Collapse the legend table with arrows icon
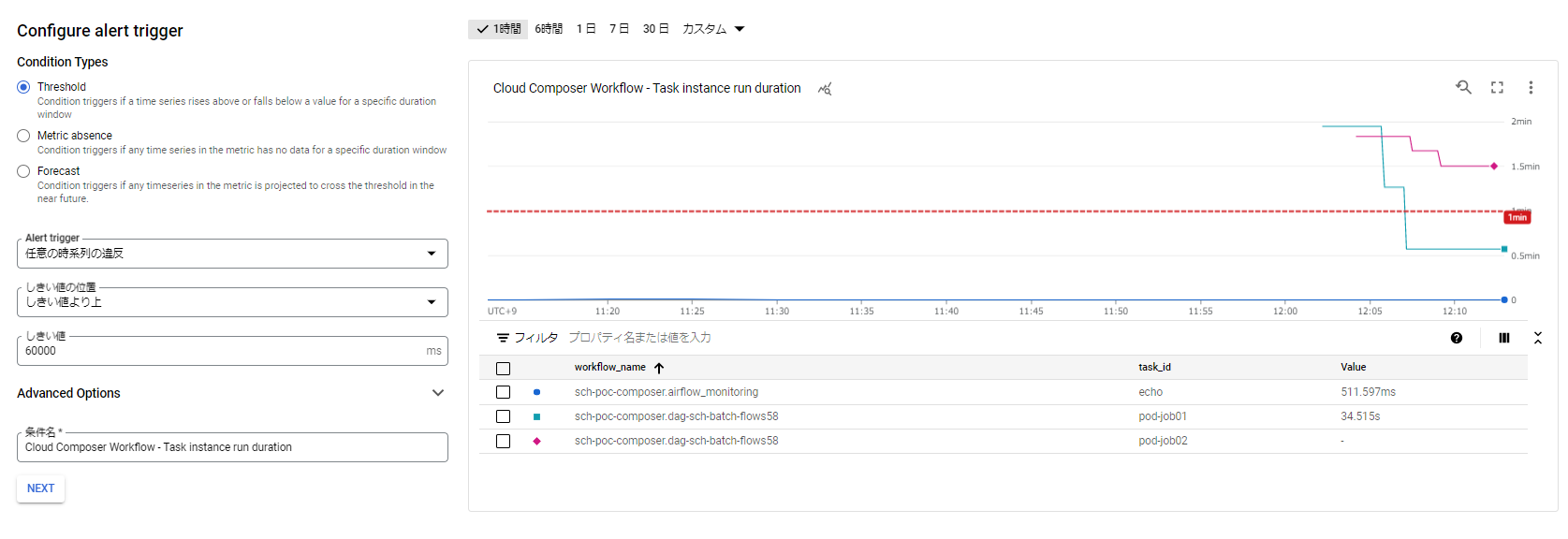The width and height of the screenshot is (1568, 539). coord(1537,338)
